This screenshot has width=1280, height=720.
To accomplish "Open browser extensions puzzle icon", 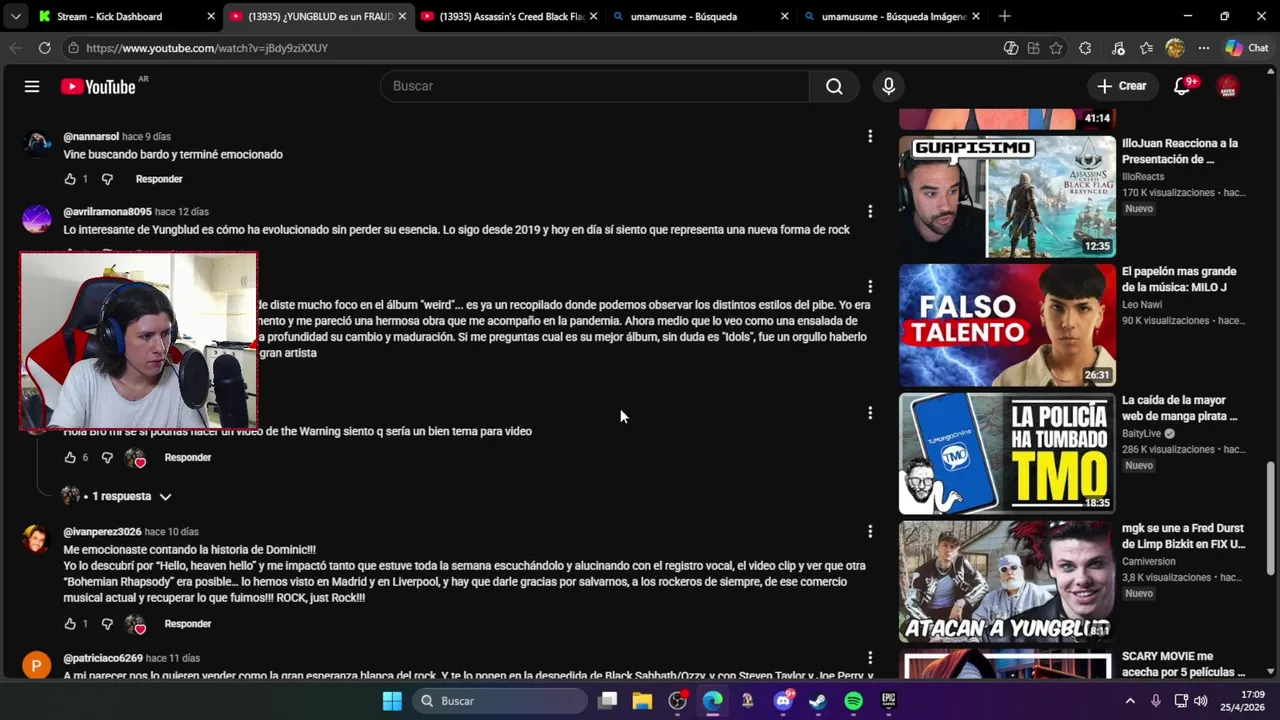I will [x=1085, y=48].
